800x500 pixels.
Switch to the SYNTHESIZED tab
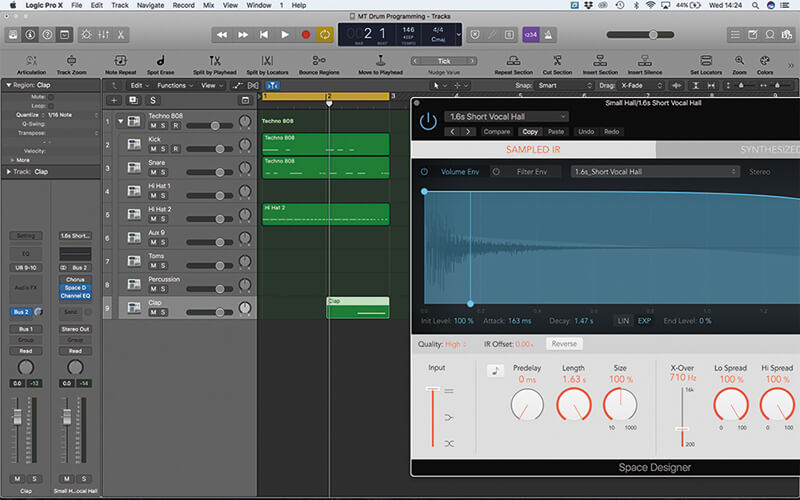click(x=728, y=149)
